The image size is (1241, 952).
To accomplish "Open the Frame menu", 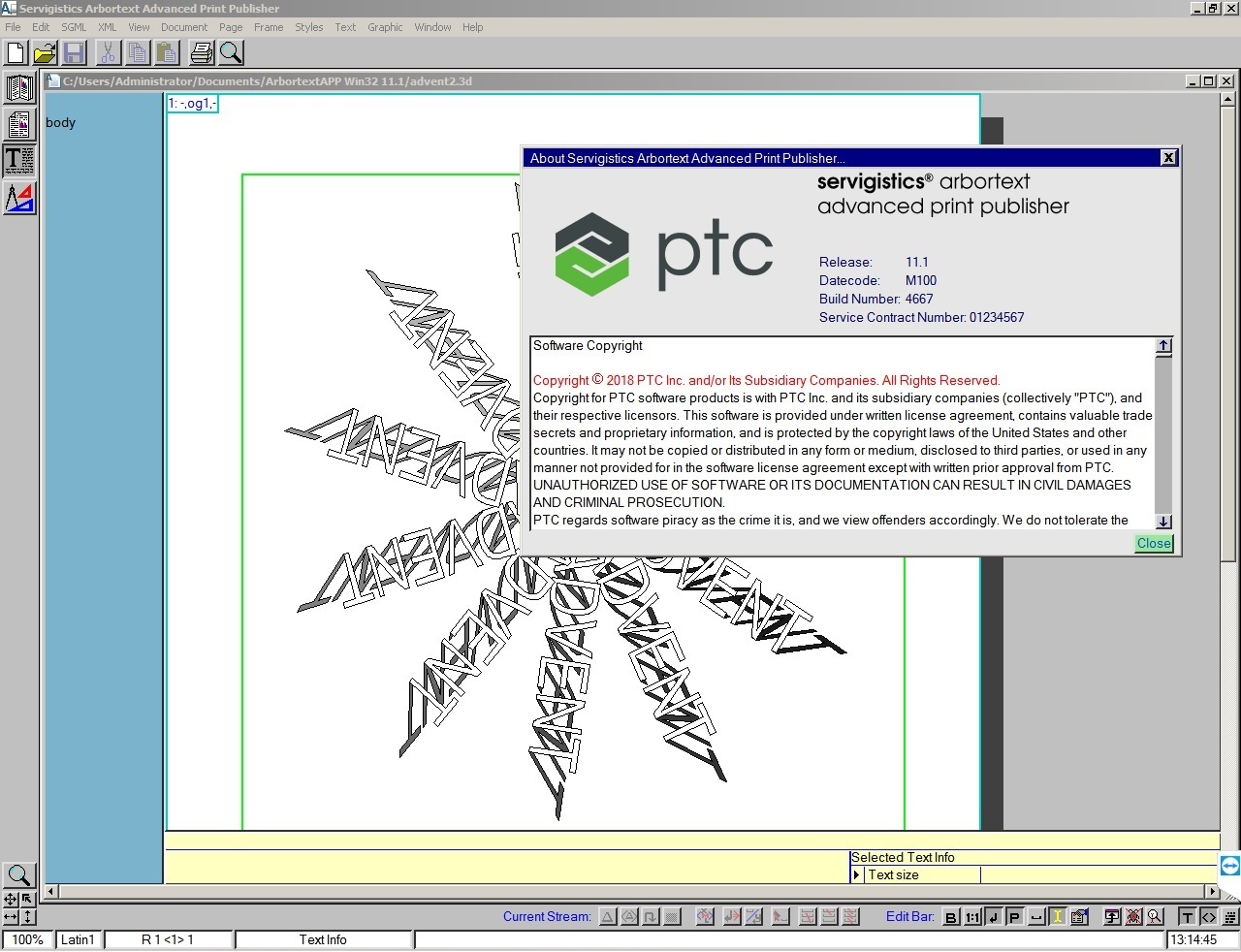I will (269, 27).
